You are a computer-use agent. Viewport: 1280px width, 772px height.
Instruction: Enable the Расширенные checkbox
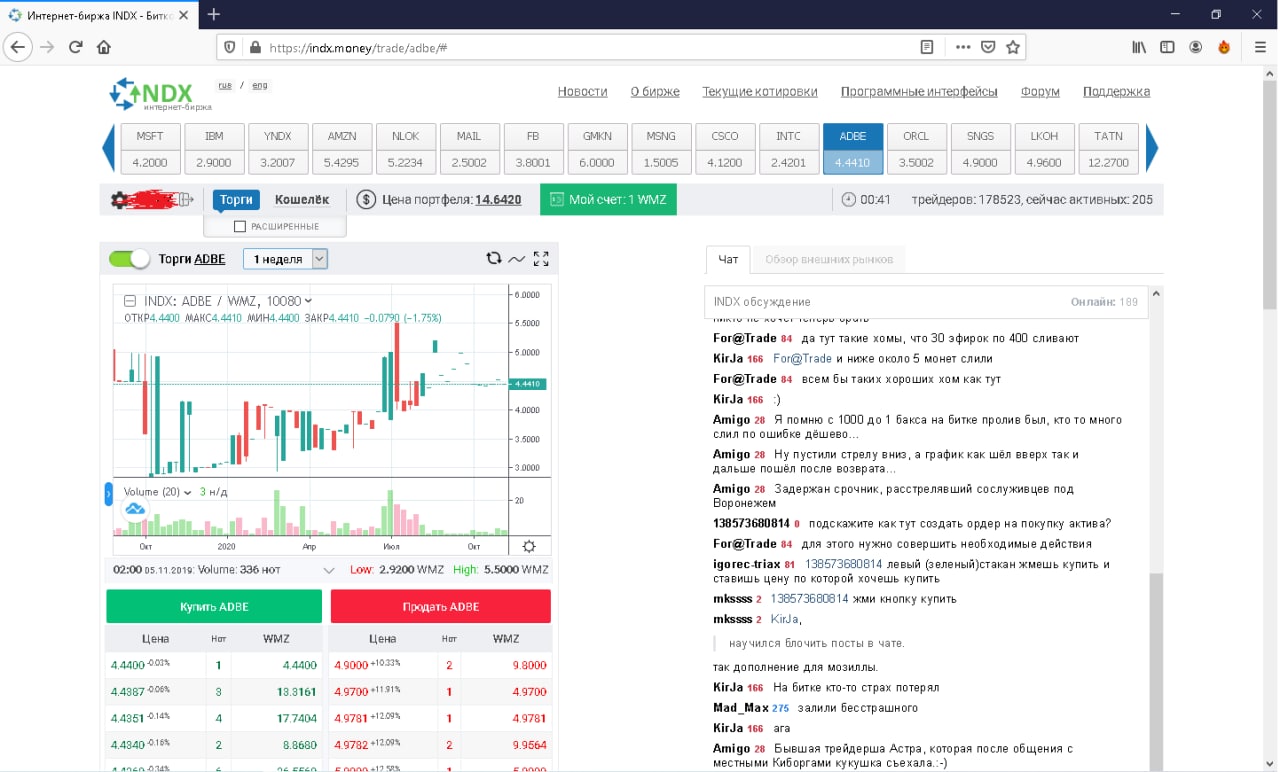pos(239,227)
